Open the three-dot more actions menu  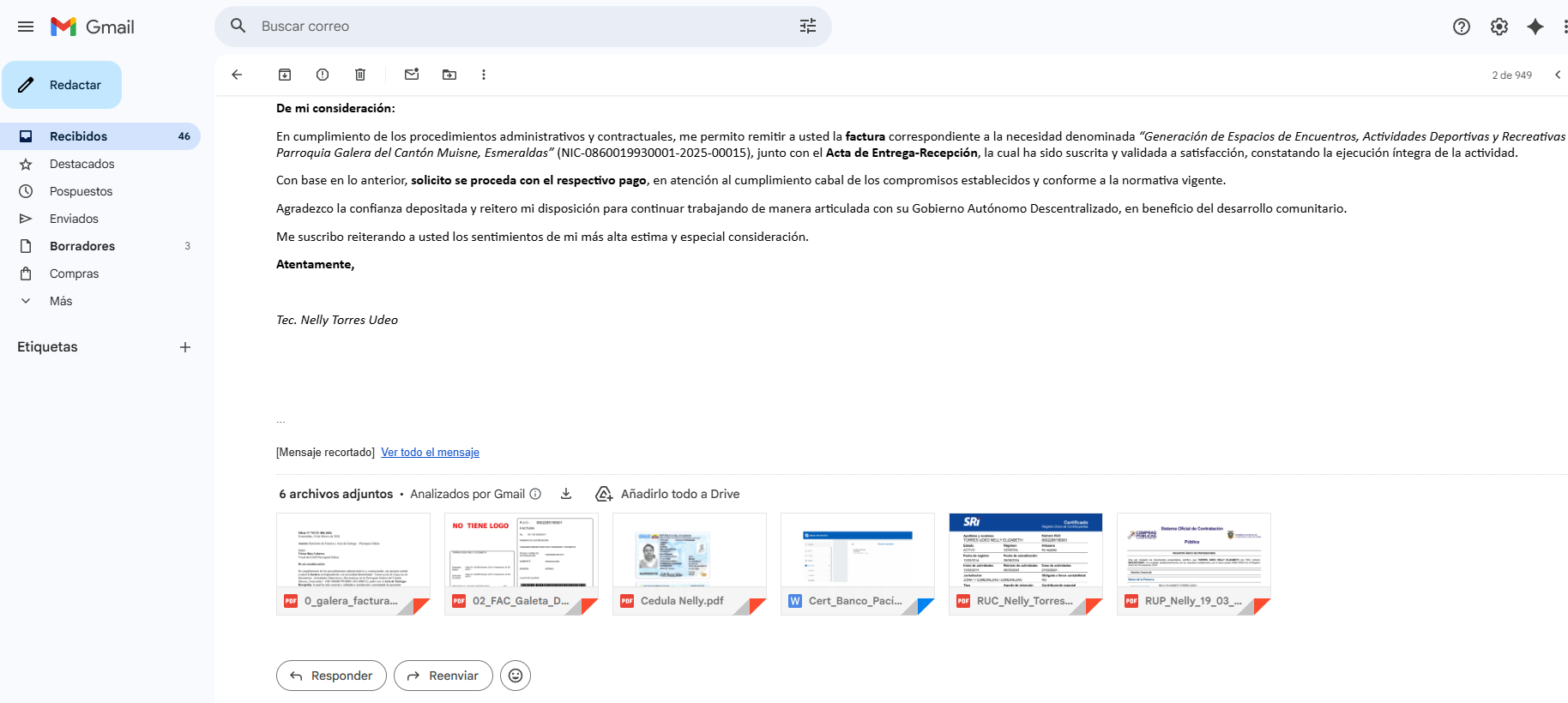pos(484,75)
